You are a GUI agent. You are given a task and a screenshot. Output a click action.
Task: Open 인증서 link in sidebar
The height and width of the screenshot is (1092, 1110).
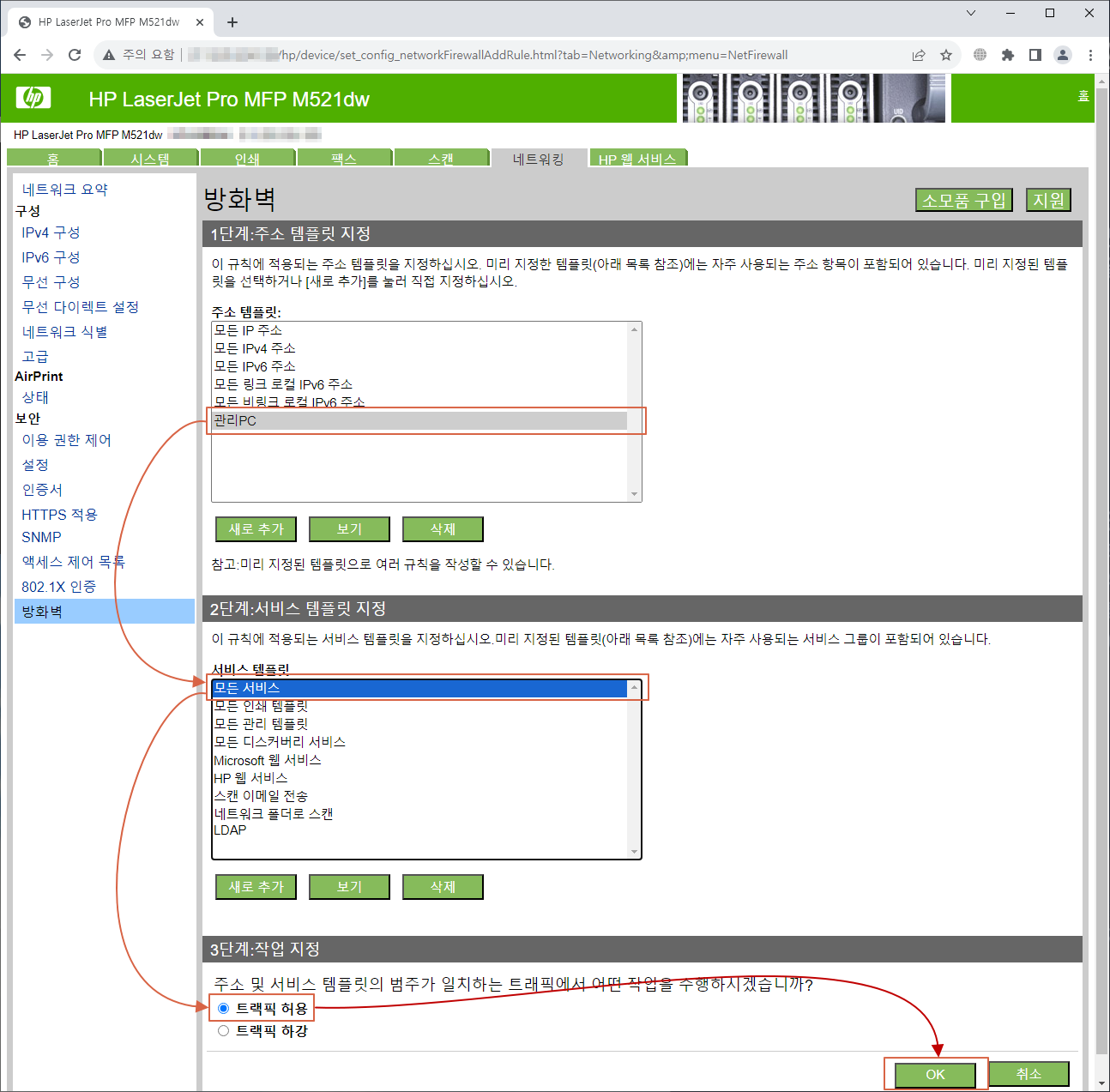point(42,490)
